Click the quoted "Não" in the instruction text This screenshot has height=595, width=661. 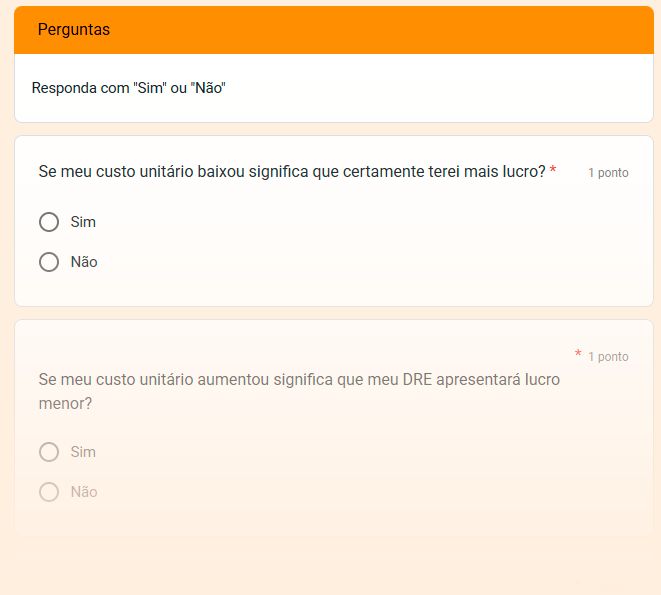pos(207,88)
